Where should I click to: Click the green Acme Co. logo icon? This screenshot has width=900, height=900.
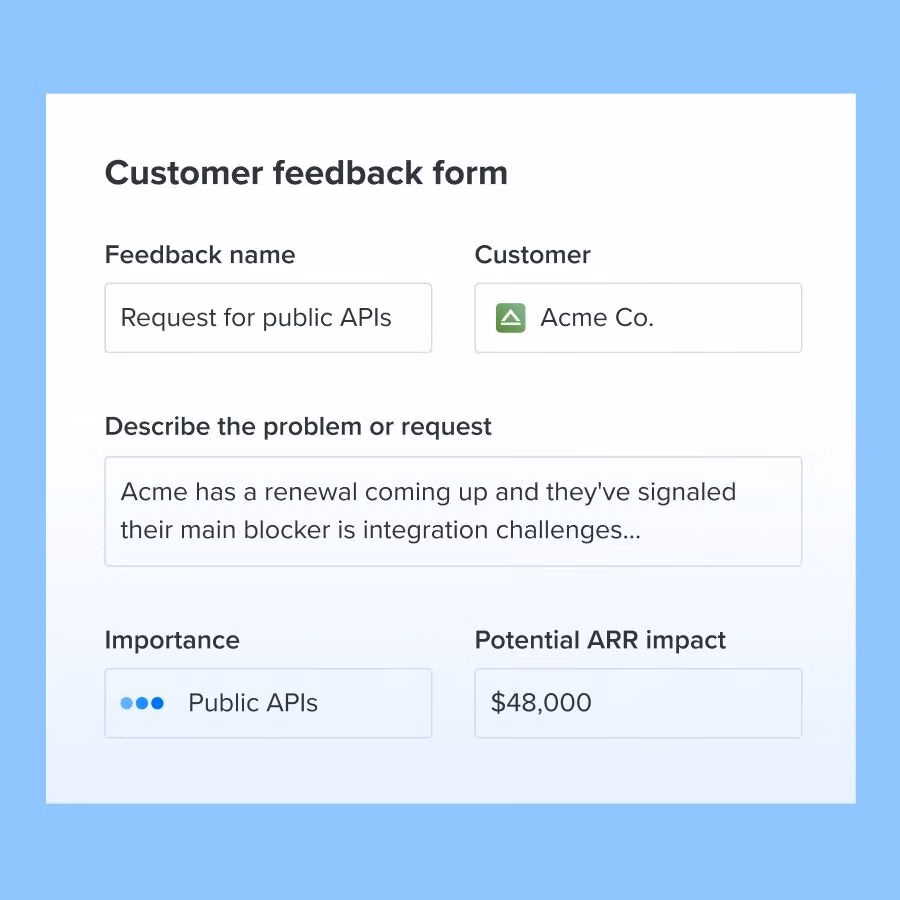[510, 318]
